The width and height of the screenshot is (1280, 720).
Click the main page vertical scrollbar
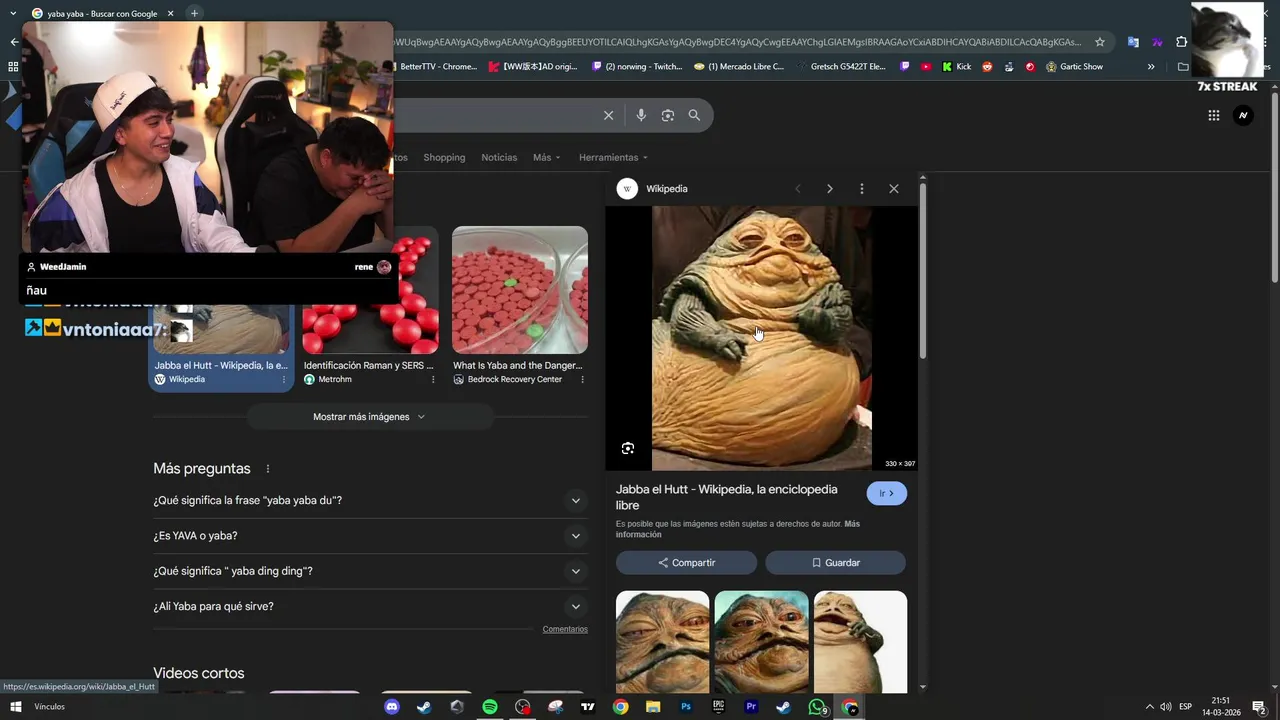click(1275, 190)
